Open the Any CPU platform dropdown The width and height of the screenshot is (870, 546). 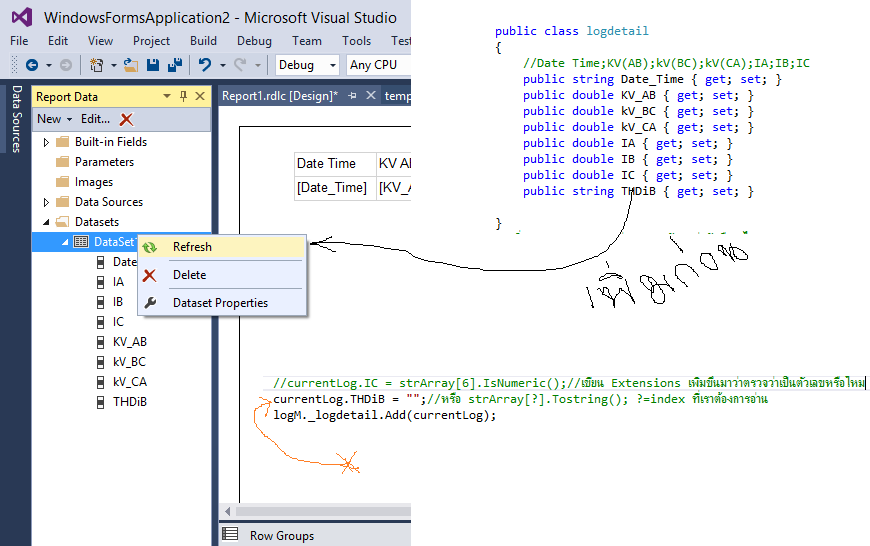(378, 65)
